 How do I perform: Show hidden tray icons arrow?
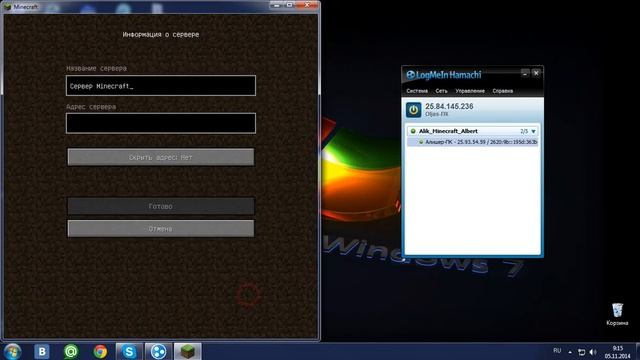tap(570, 352)
